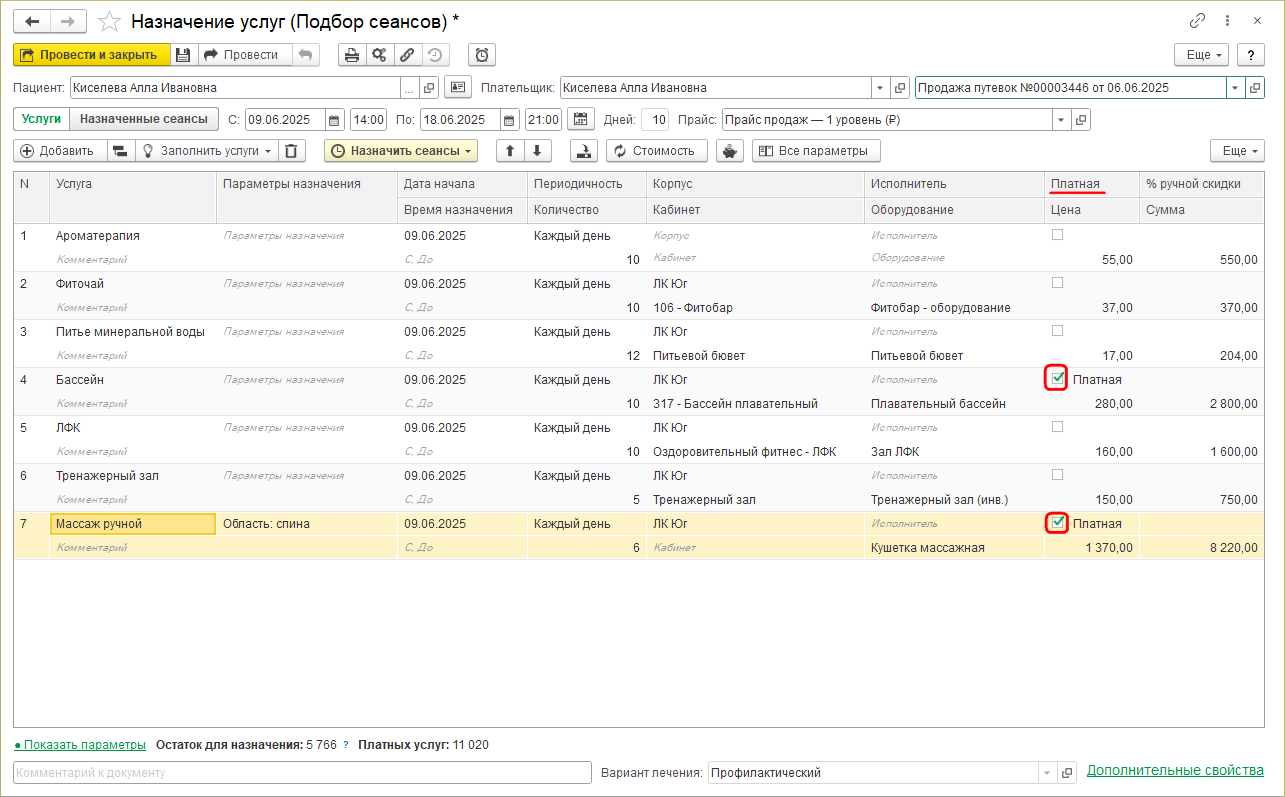Click the print icon in toolbar
The image size is (1285, 797).
point(351,55)
